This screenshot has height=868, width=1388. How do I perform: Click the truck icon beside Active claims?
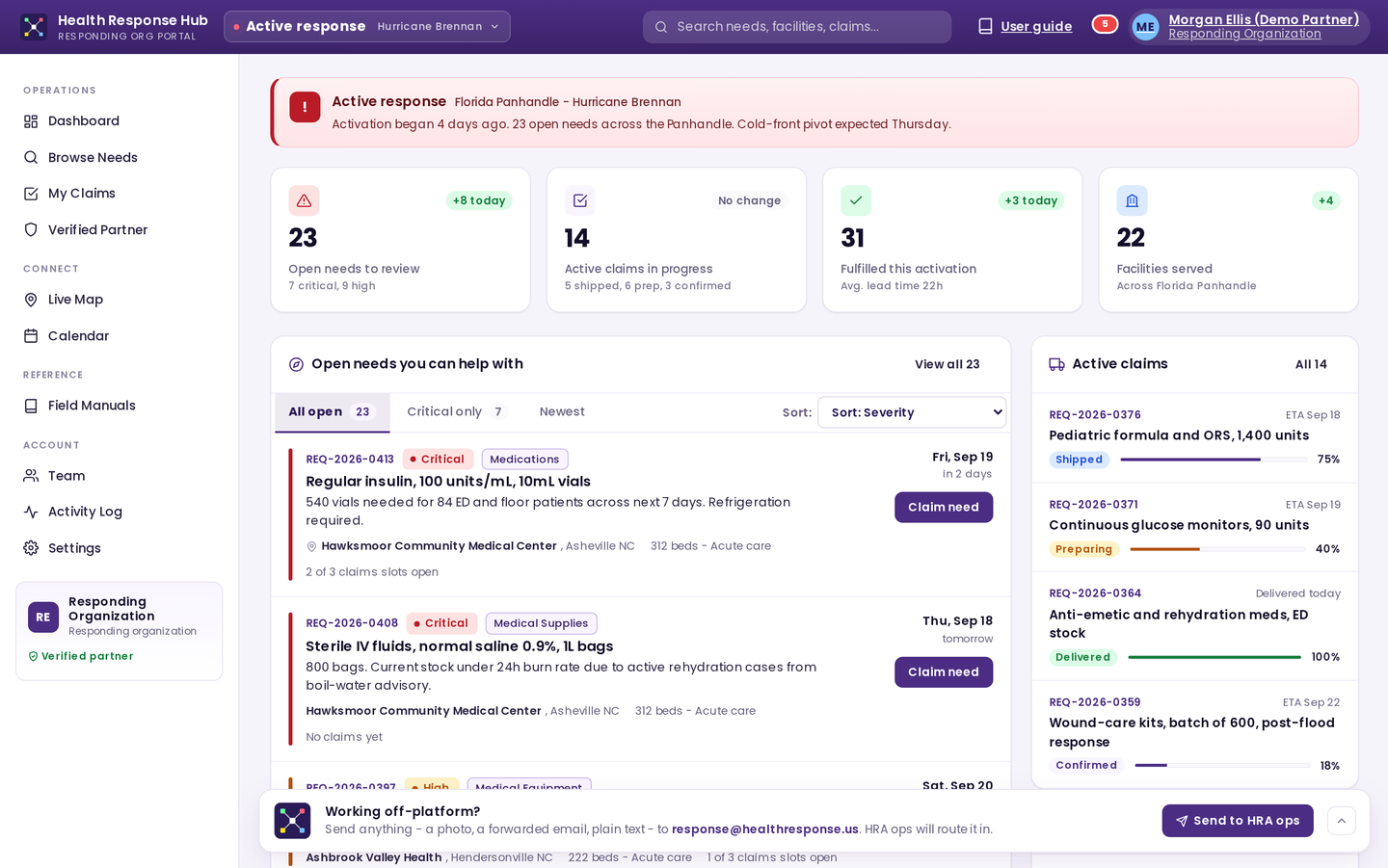[1056, 364]
